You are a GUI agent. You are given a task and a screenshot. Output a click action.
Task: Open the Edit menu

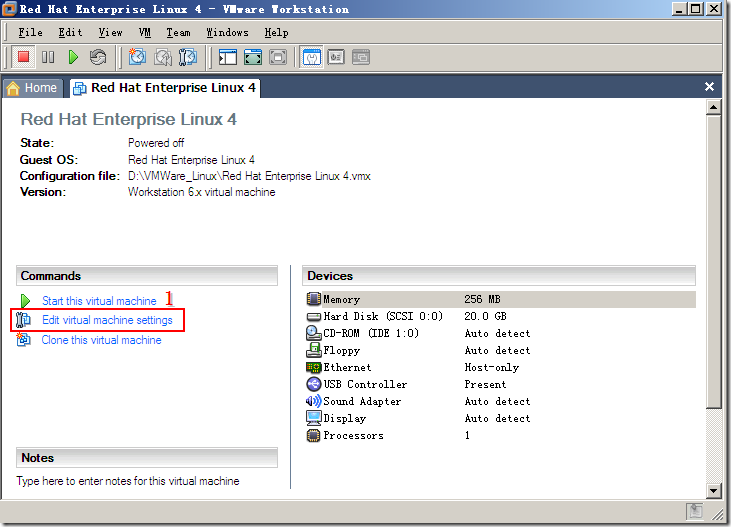pos(70,33)
